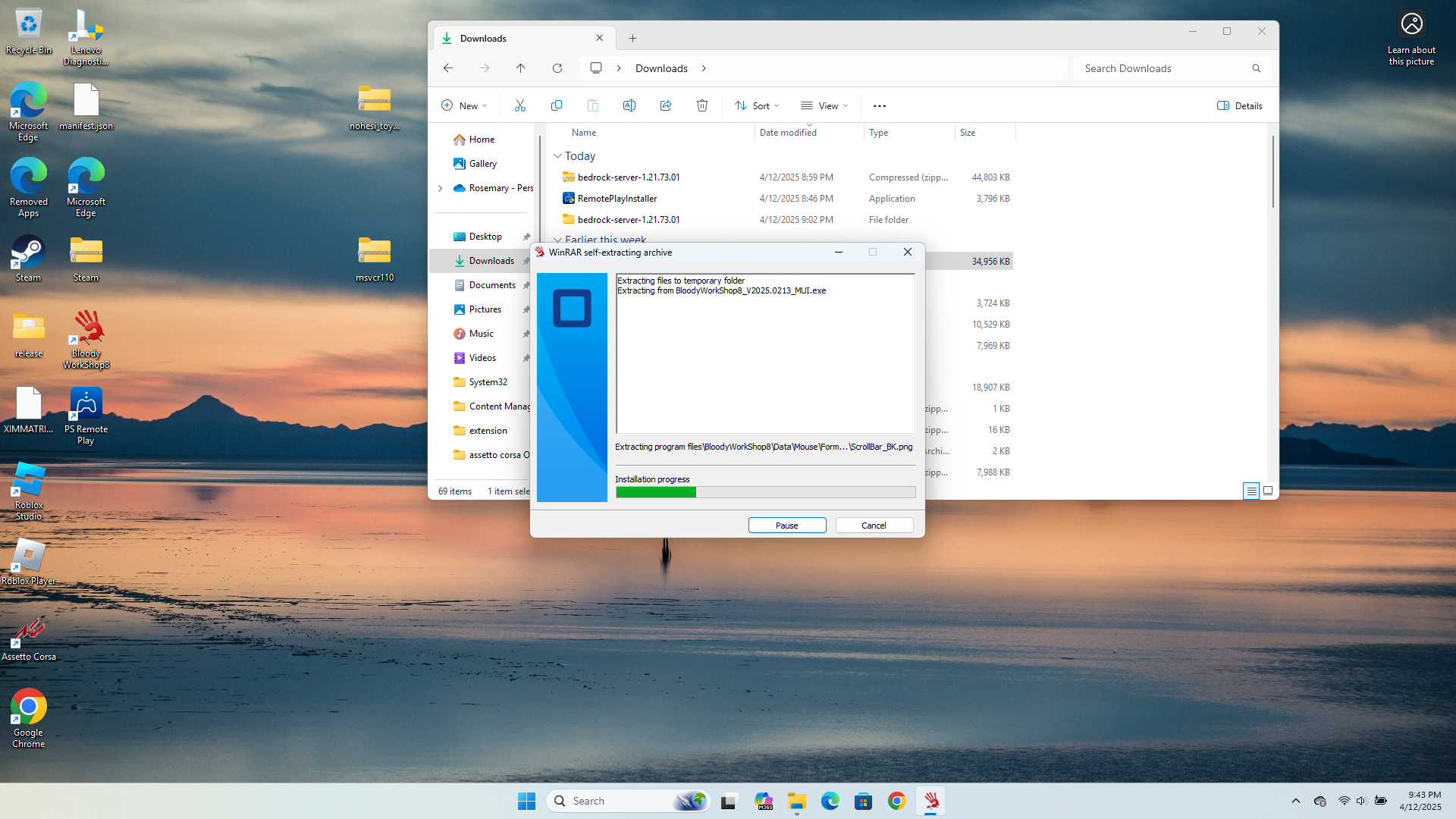
Task: Launch Lenovo Diagnostics desktop shortcut
Action: 86,37
